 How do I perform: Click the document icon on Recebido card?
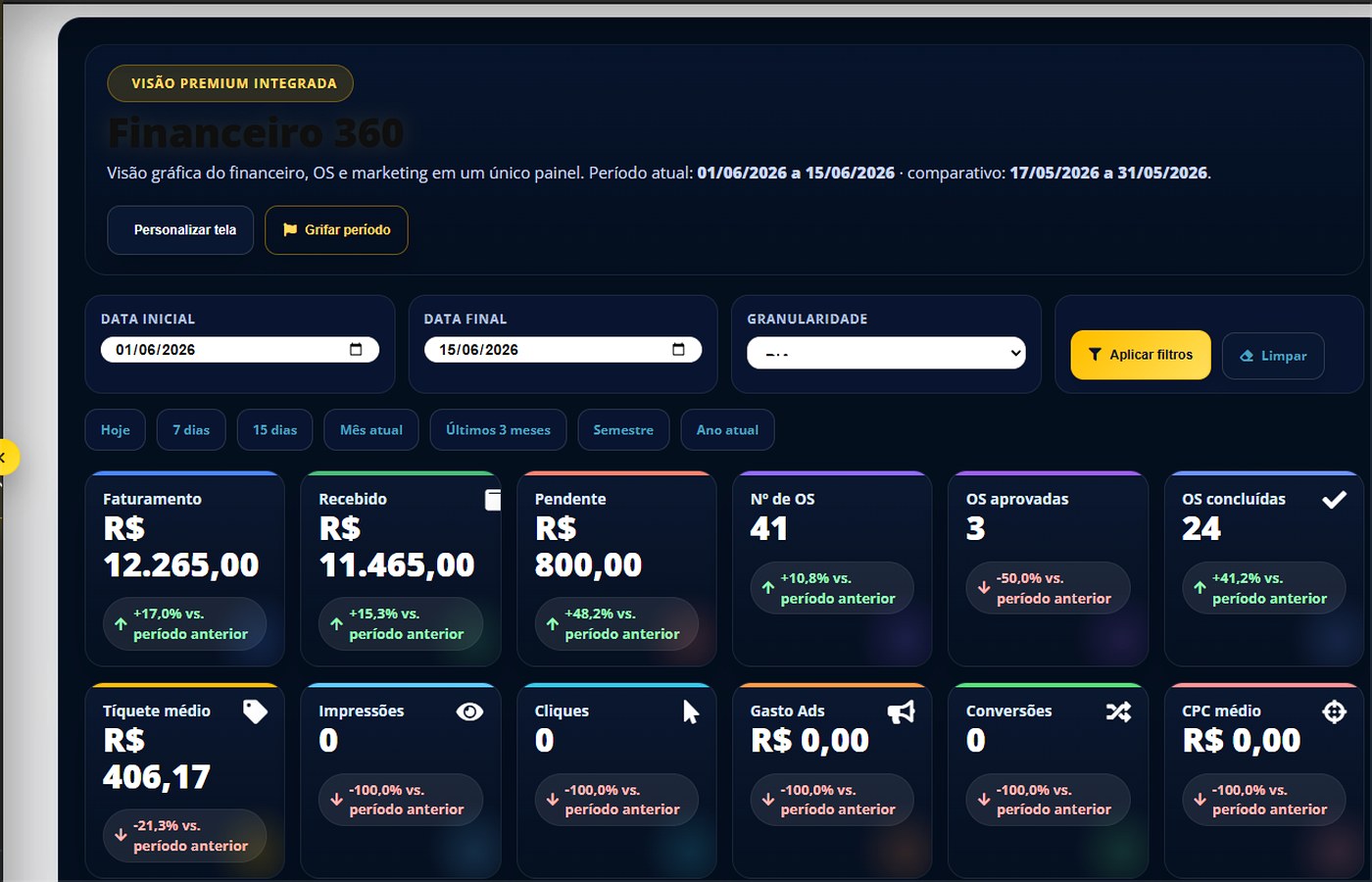[493, 500]
